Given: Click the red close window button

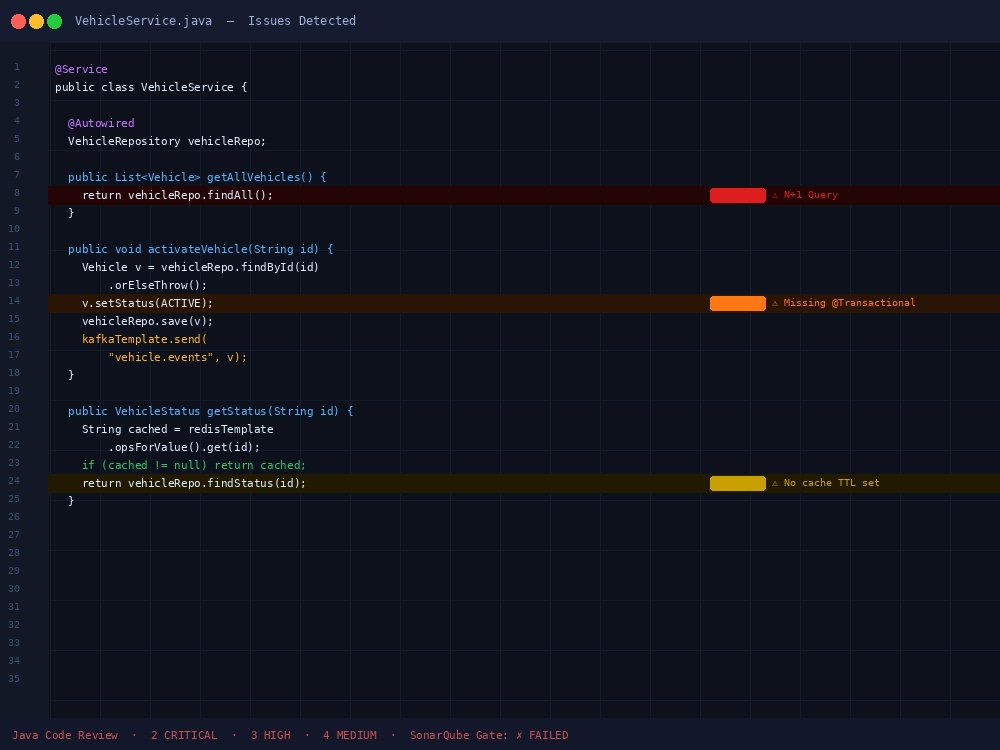Looking at the screenshot, I should coord(18,21).
